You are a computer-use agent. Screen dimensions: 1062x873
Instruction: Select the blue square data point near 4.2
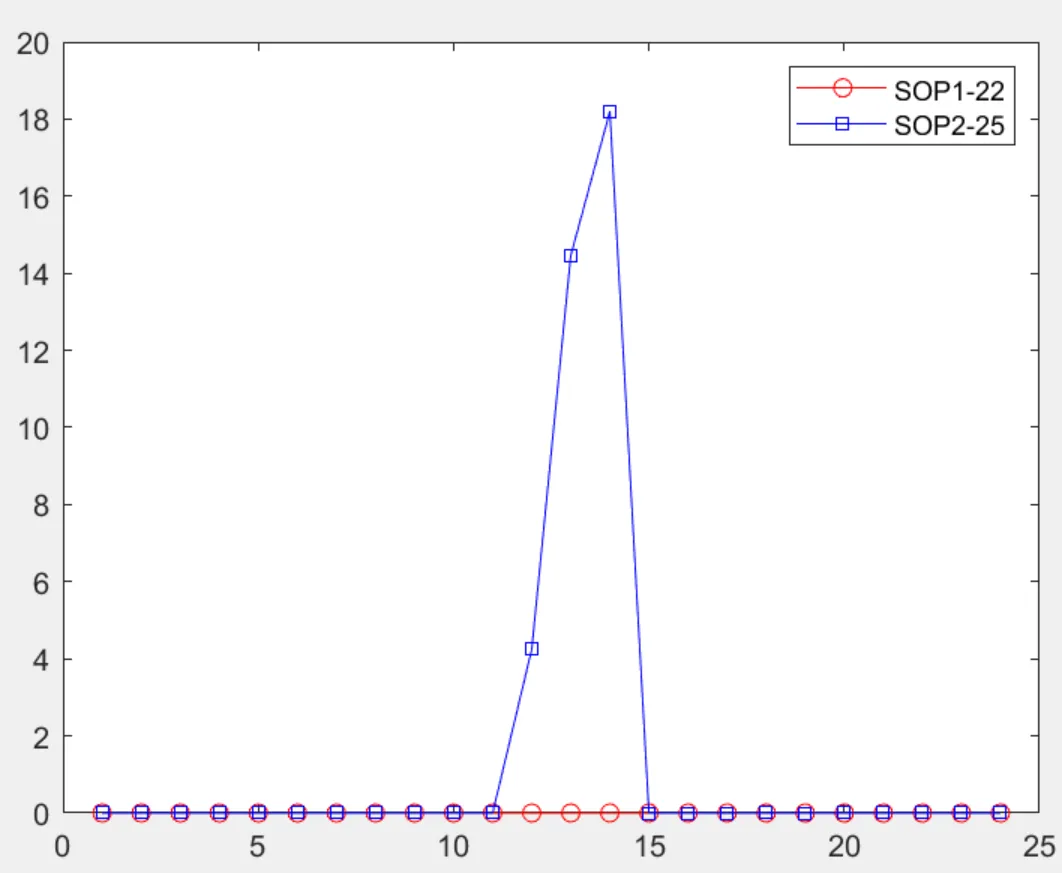point(532,649)
